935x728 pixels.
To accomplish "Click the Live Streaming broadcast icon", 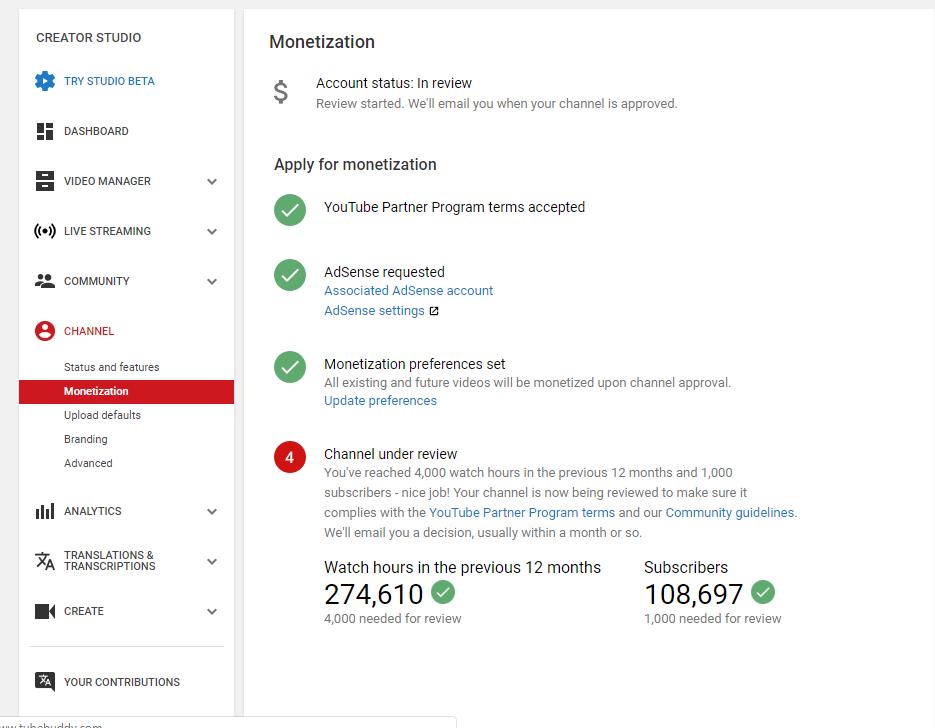I will pyautogui.click(x=45, y=231).
